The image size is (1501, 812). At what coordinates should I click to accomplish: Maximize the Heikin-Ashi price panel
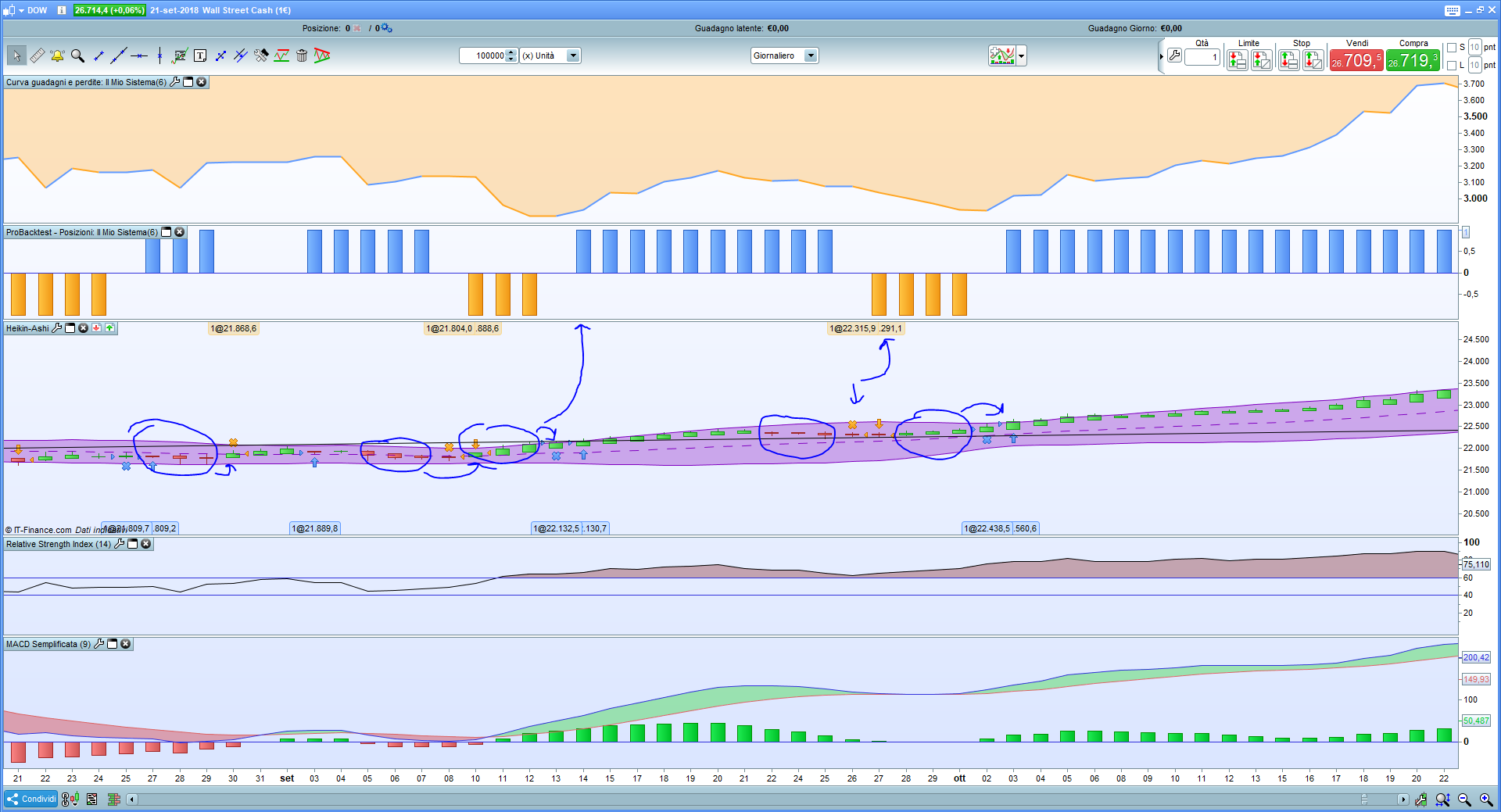click(x=70, y=328)
